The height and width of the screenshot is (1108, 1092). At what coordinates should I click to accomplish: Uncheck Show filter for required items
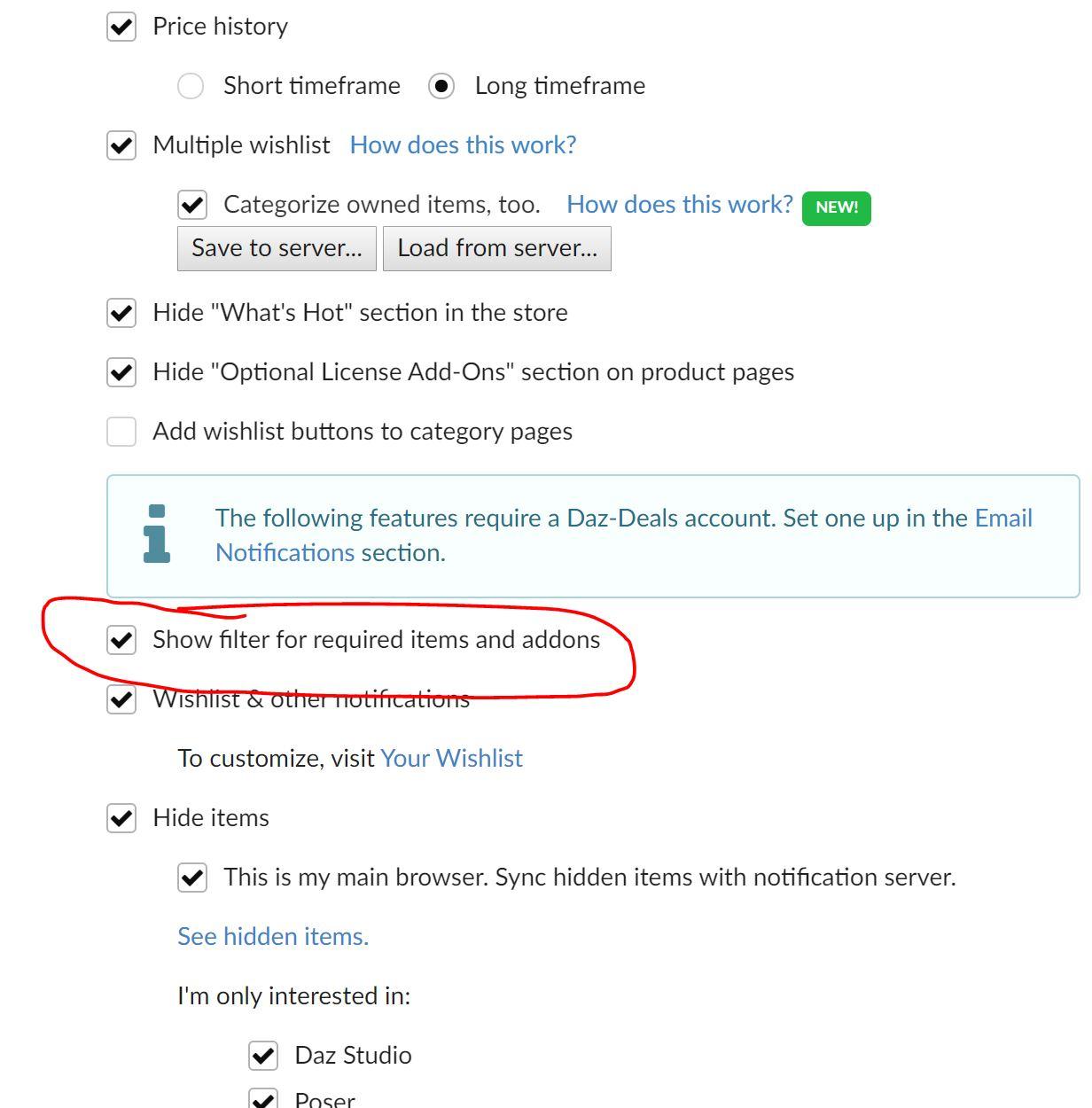[x=121, y=640]
